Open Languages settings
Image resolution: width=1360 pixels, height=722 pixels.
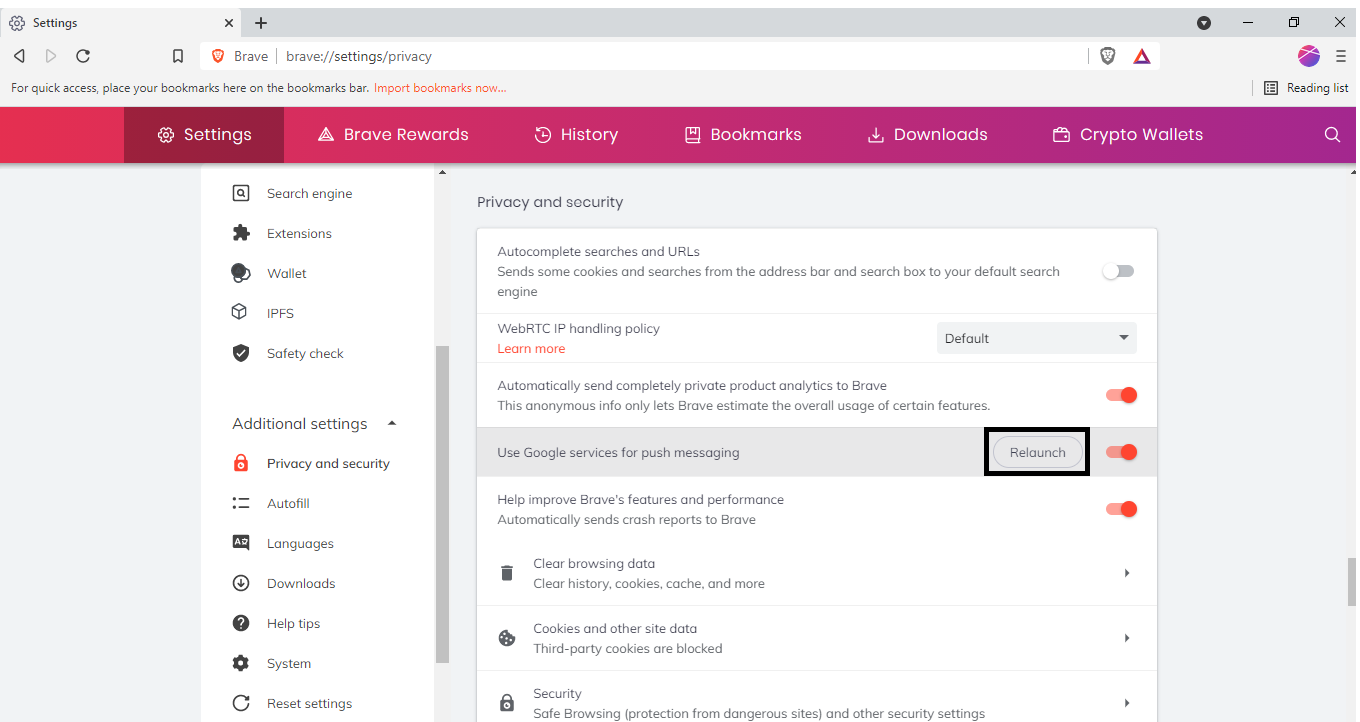point(300,544)
